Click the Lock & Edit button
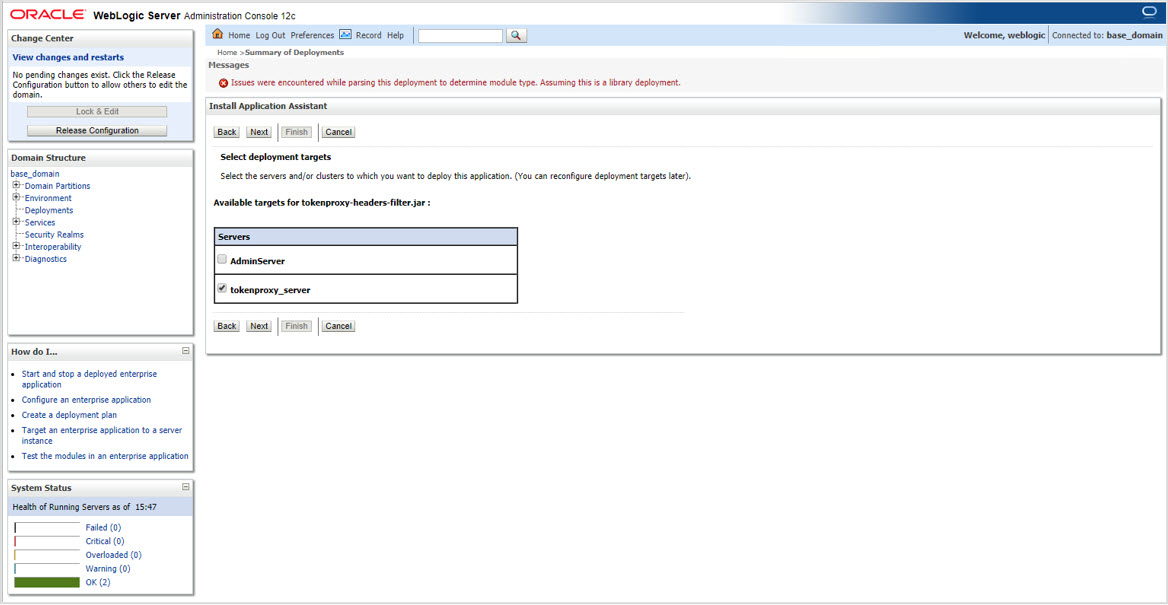The image size is (1168, 605). 97,112
